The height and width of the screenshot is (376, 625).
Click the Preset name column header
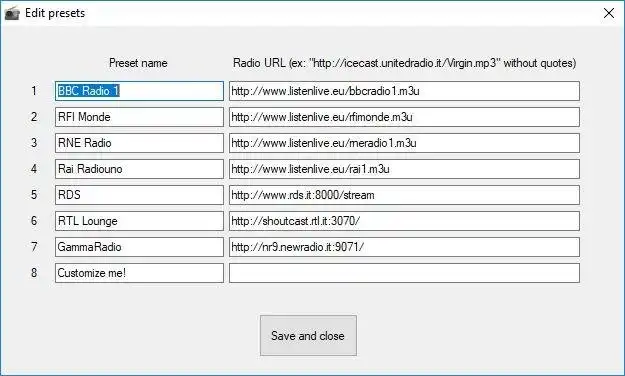(138, 63)
